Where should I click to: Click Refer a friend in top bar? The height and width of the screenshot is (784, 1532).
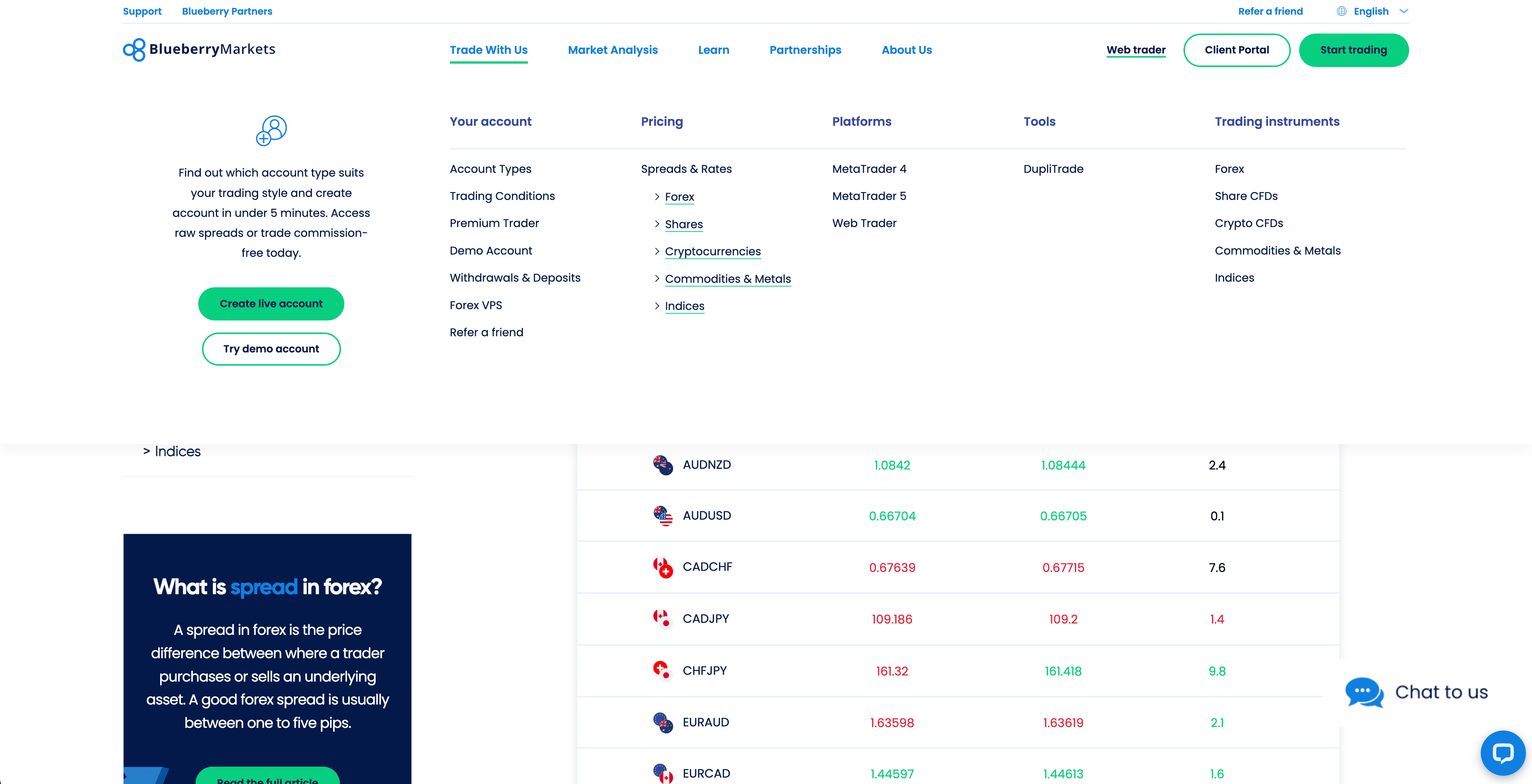(x=1270, y=11)
